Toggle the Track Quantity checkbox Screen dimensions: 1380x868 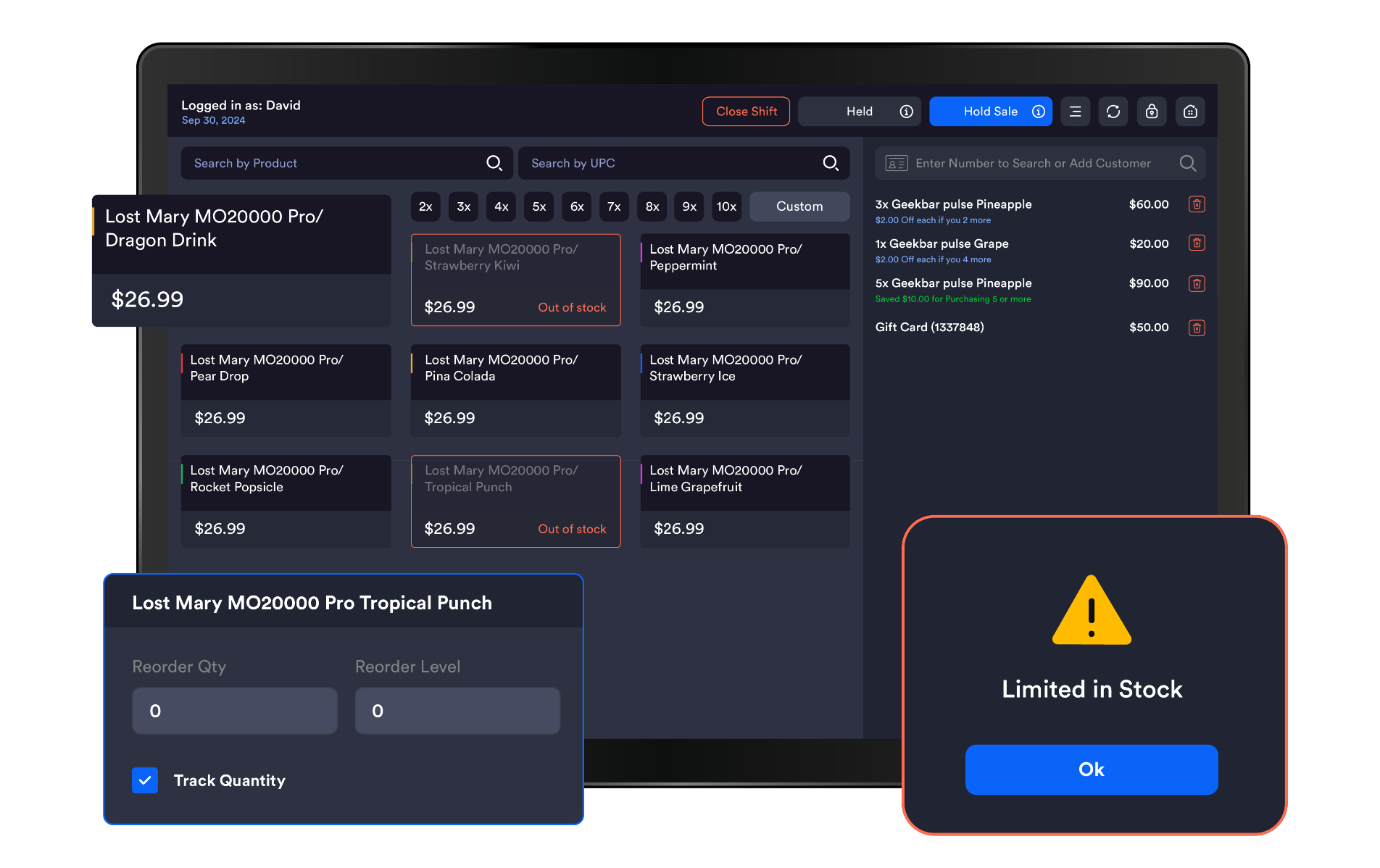click(x=145, y=780)
